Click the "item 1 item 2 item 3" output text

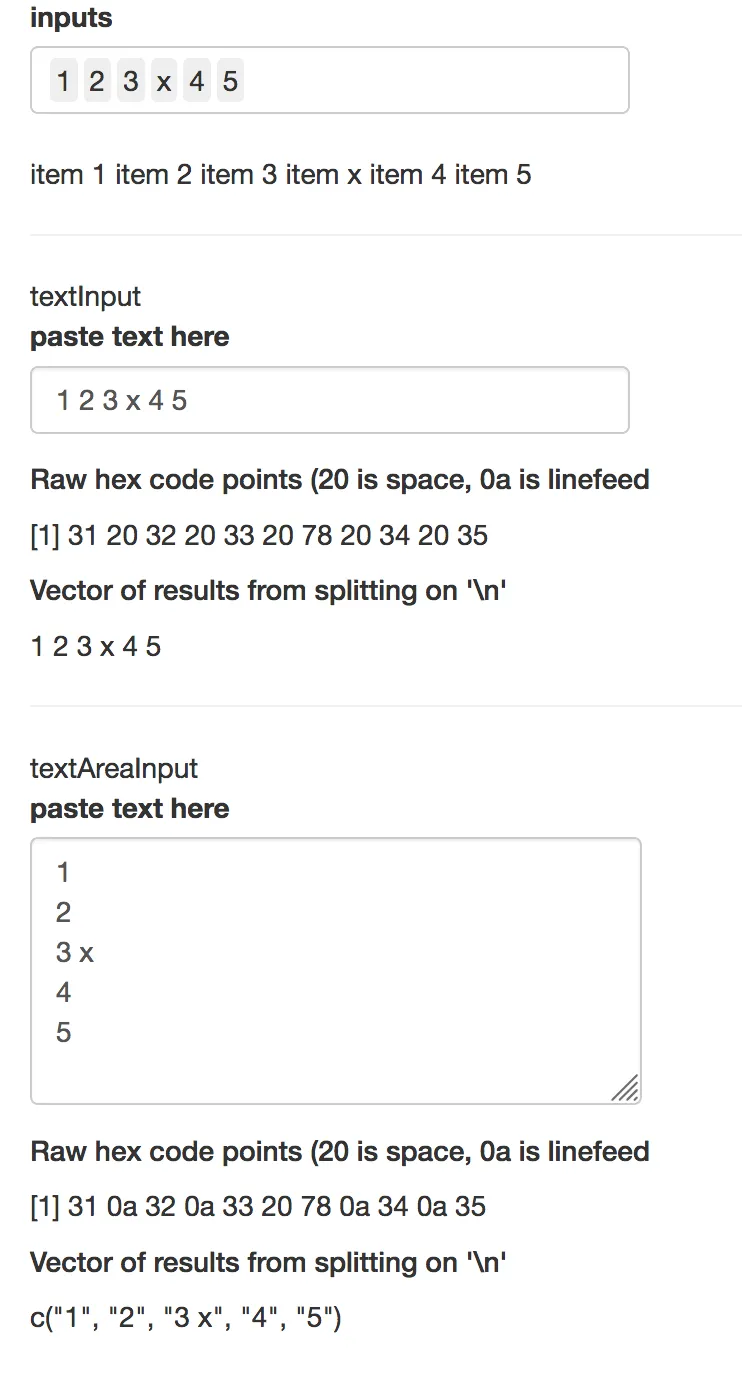(281, 175)
